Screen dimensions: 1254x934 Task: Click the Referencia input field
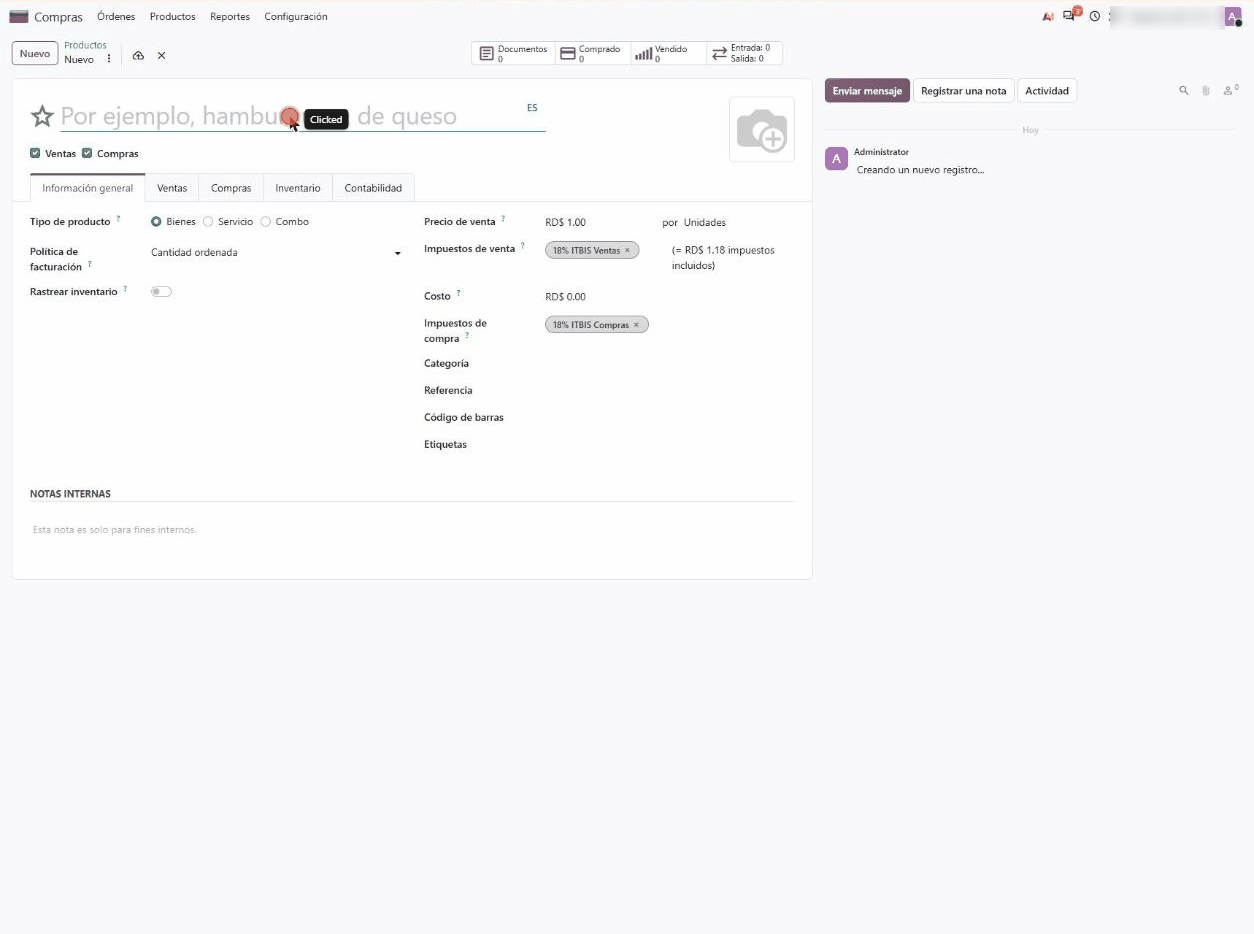click(669, 391)
